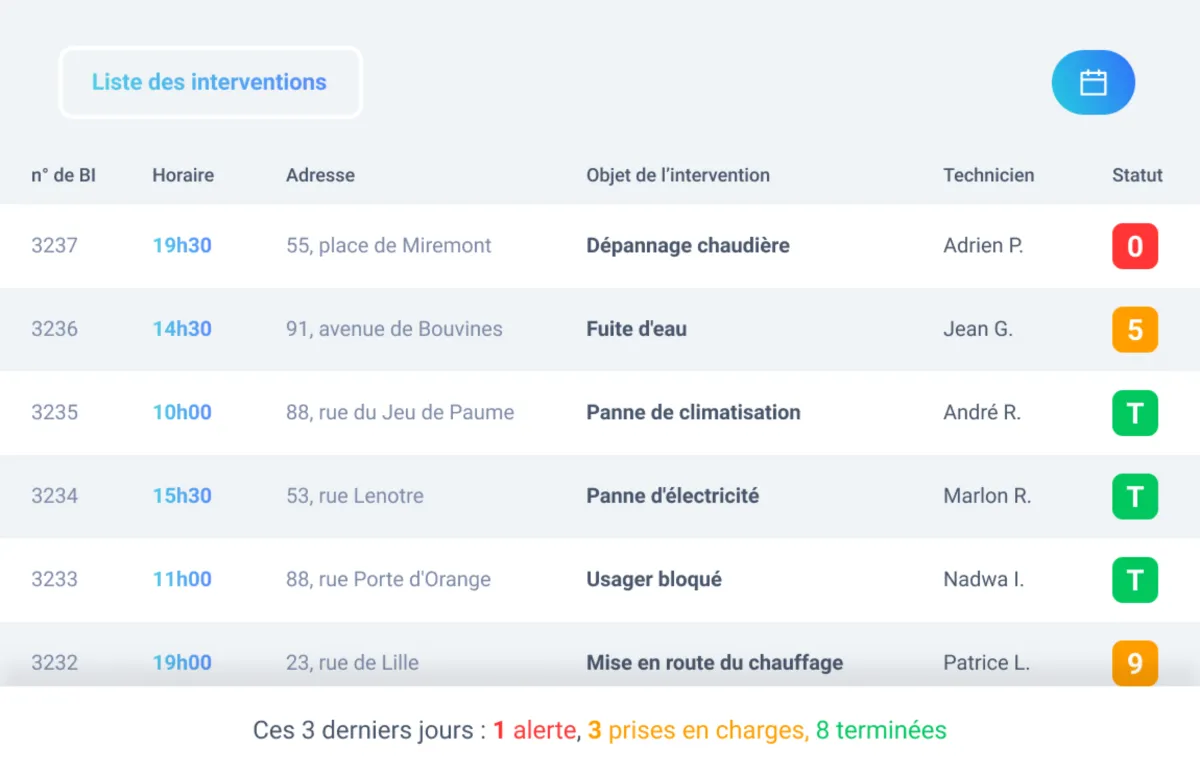Open Dépannage chaudière intervention

688,246
